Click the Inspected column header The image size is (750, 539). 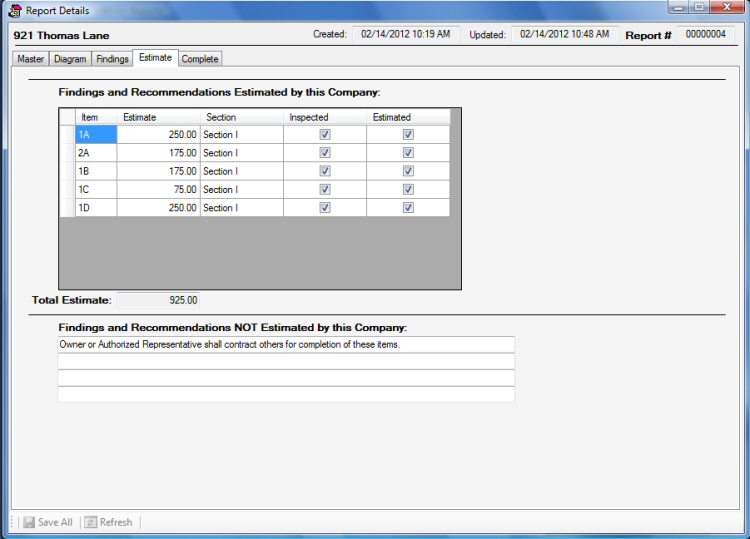pos(325,117)
